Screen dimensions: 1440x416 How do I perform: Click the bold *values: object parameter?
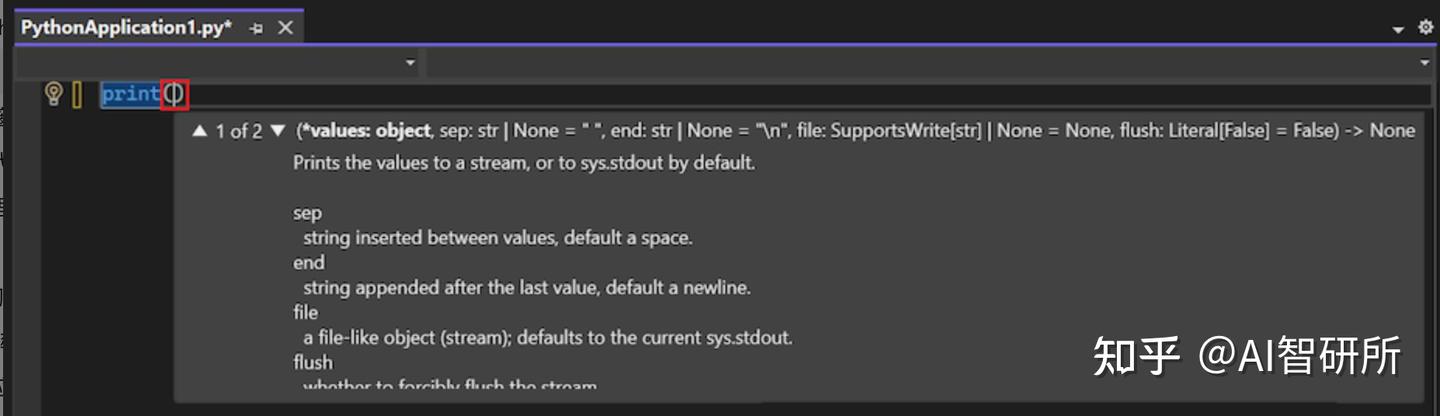coord(366,131)
